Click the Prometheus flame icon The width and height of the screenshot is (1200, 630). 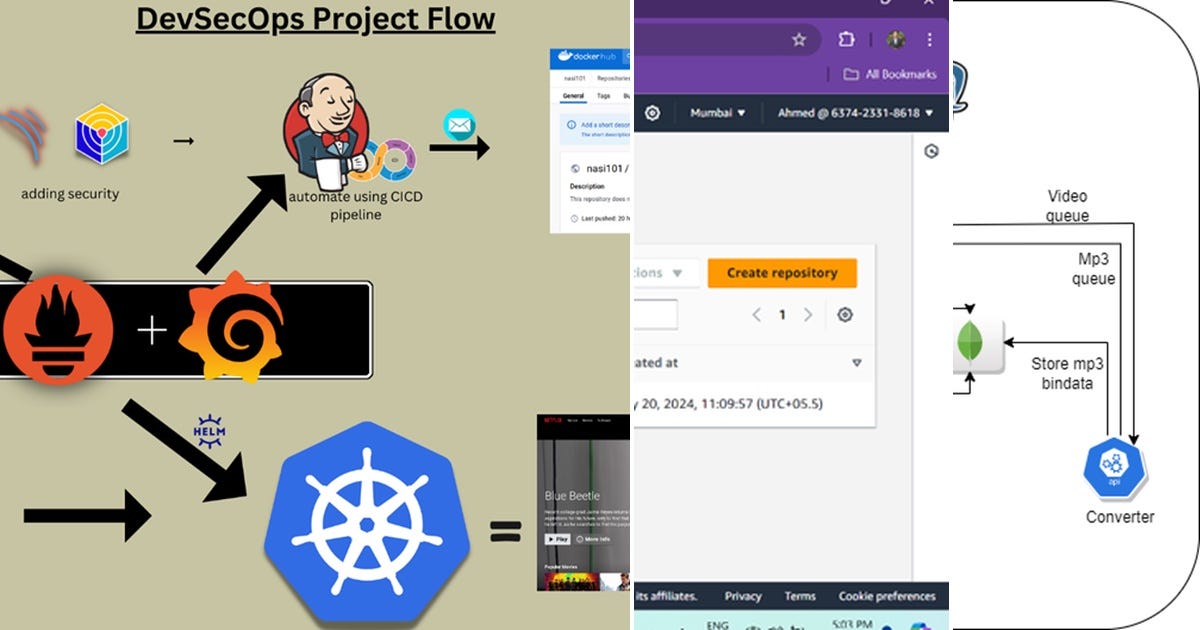tap(57, 330)
